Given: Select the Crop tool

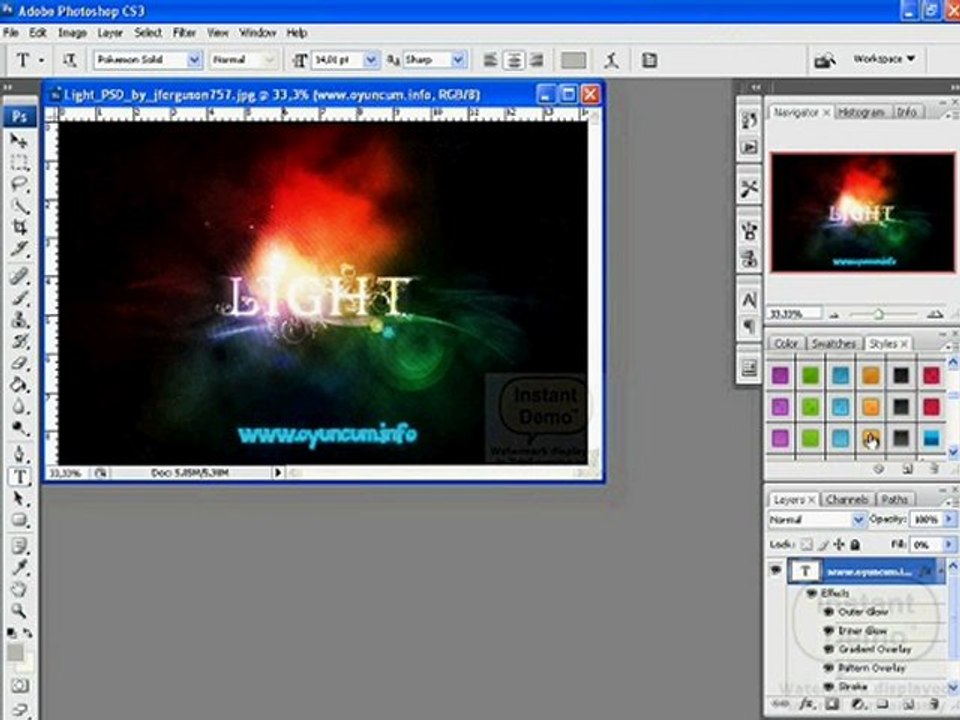Looking at the screenshot, I should point(20,227).
